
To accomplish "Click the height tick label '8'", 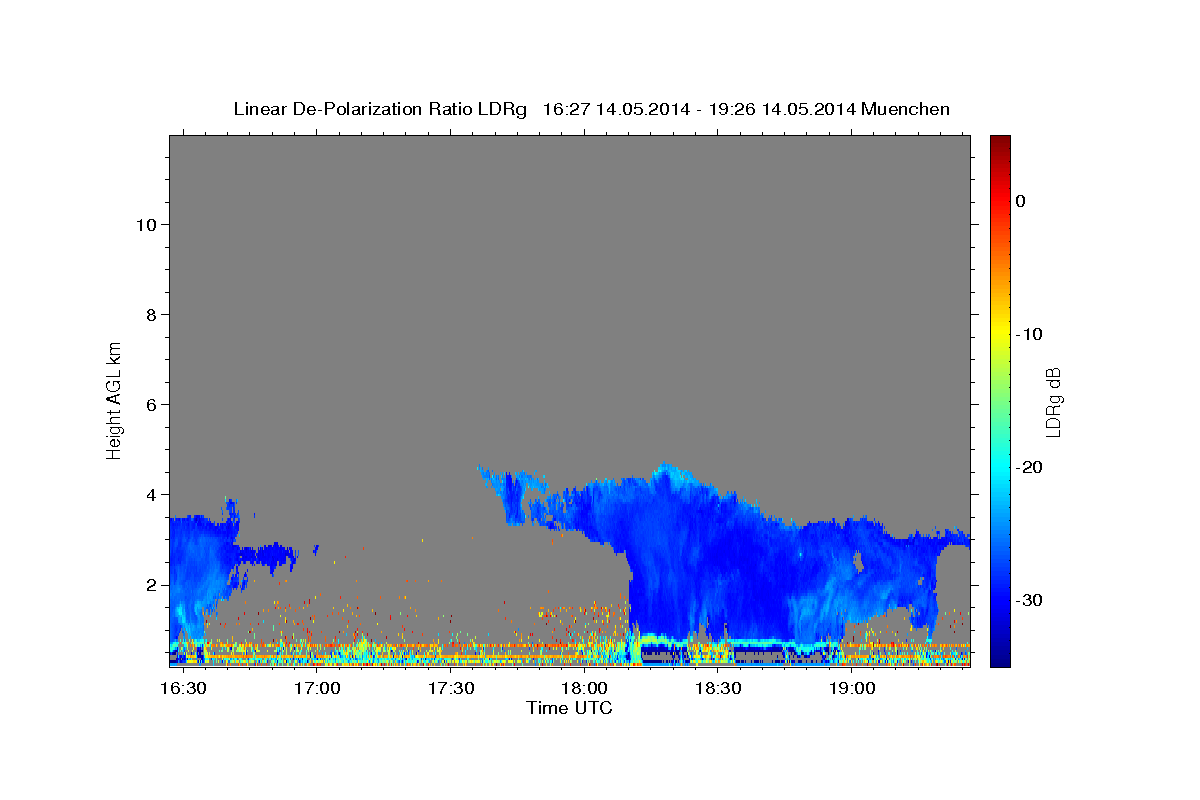I will coord(150,314).
